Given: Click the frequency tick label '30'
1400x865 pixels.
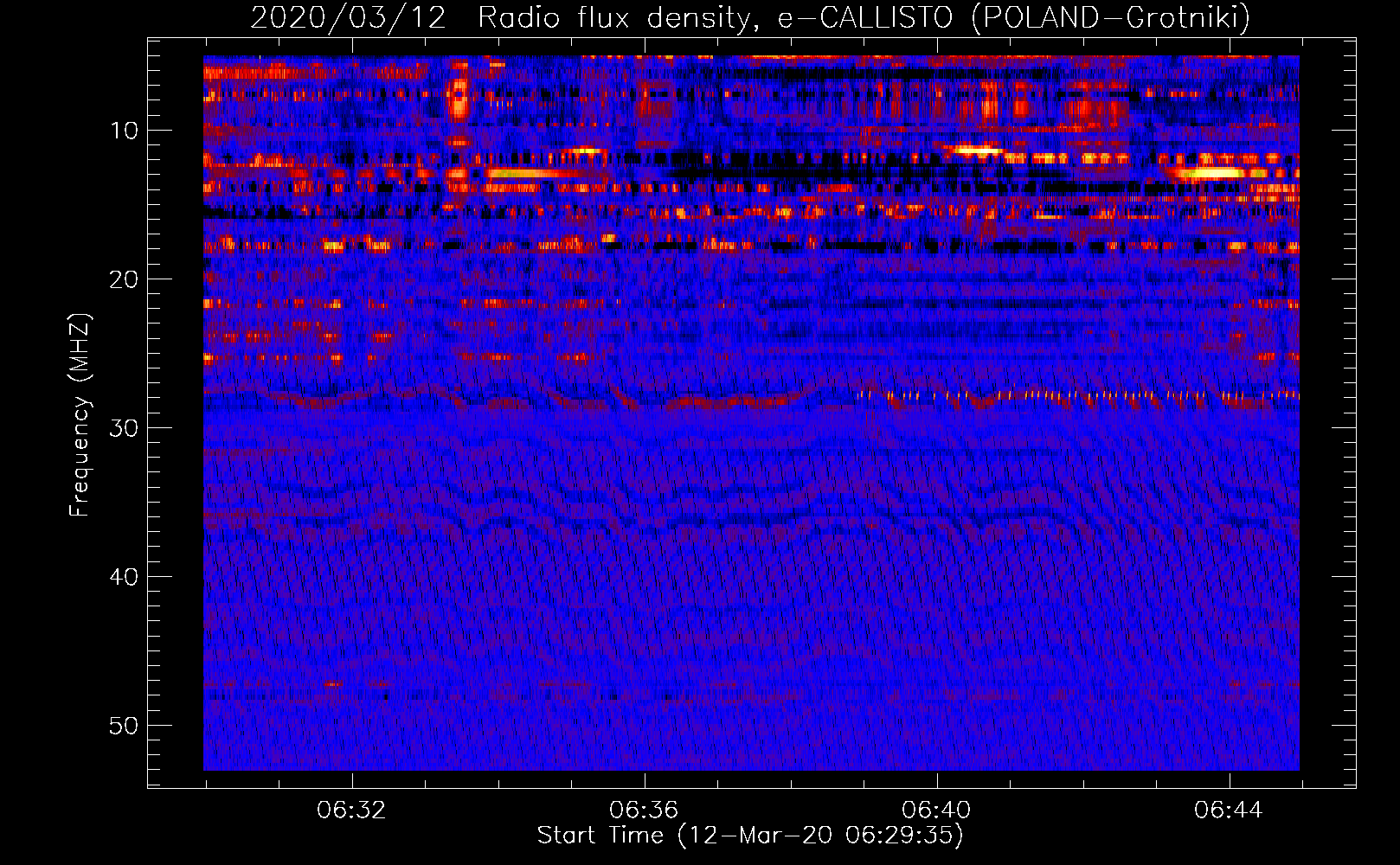Looking at the screenshot, I should [124, 428].
